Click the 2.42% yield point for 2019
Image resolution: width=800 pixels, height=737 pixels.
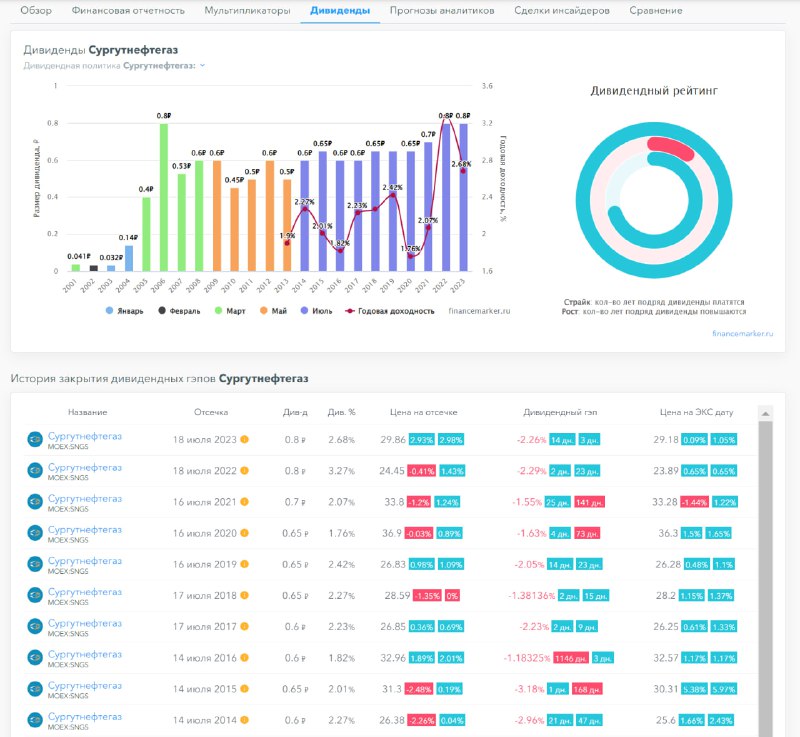click(x=392, y=195)
